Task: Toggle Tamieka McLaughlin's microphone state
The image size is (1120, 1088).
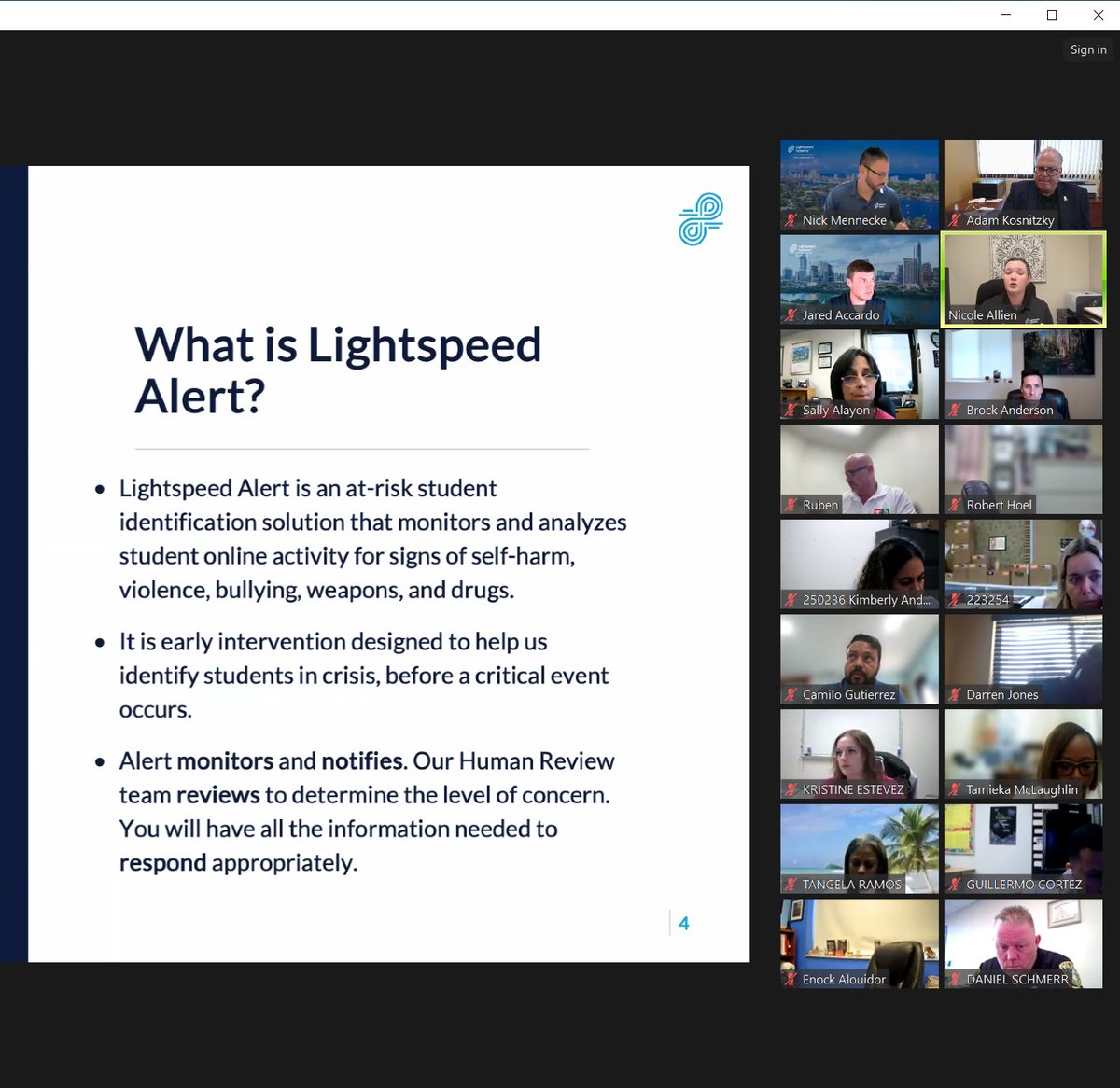Action: [x=954, y=789]
